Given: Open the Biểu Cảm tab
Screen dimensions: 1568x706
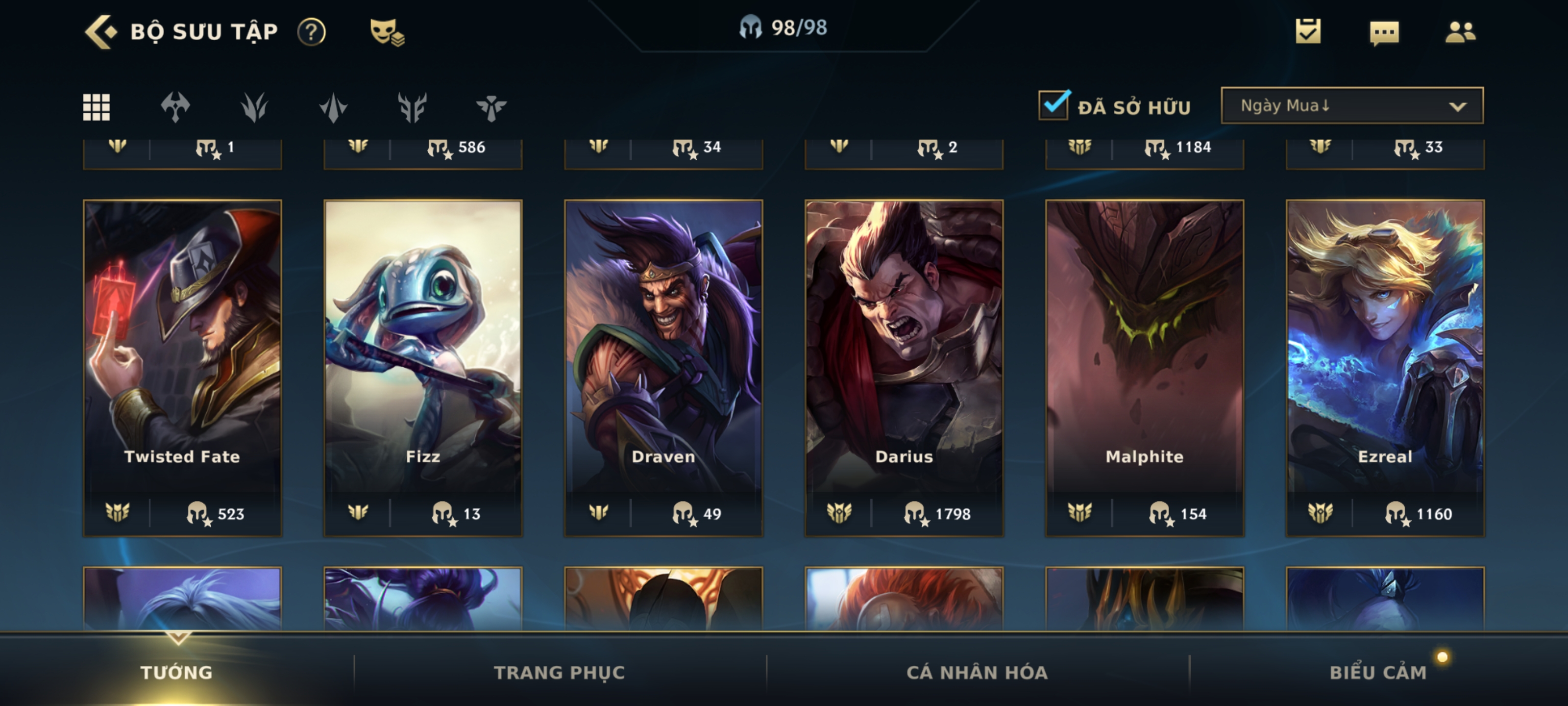Looking at the screenshot, I should tap(1378, 672).
